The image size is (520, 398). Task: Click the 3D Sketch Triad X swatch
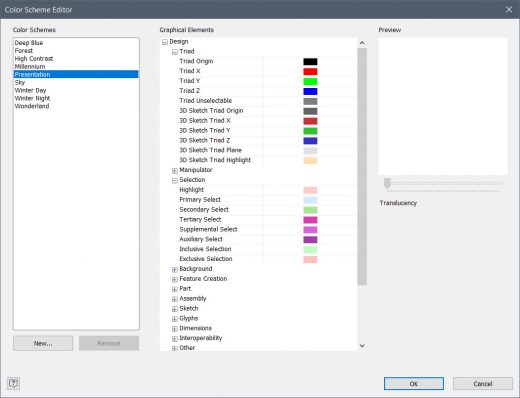(x=310, y=121)
